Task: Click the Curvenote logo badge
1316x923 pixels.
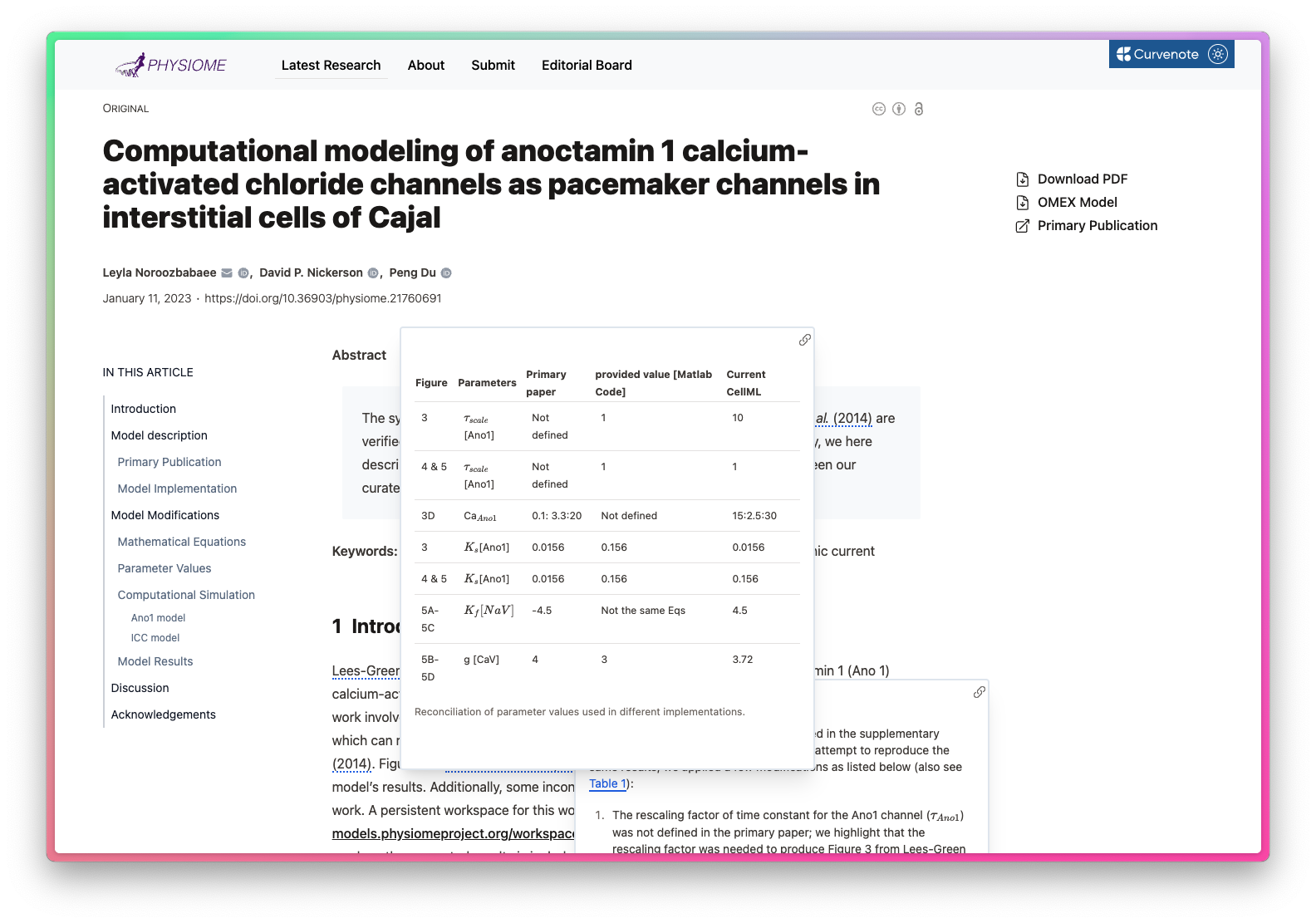Action: pos(1157,54)
